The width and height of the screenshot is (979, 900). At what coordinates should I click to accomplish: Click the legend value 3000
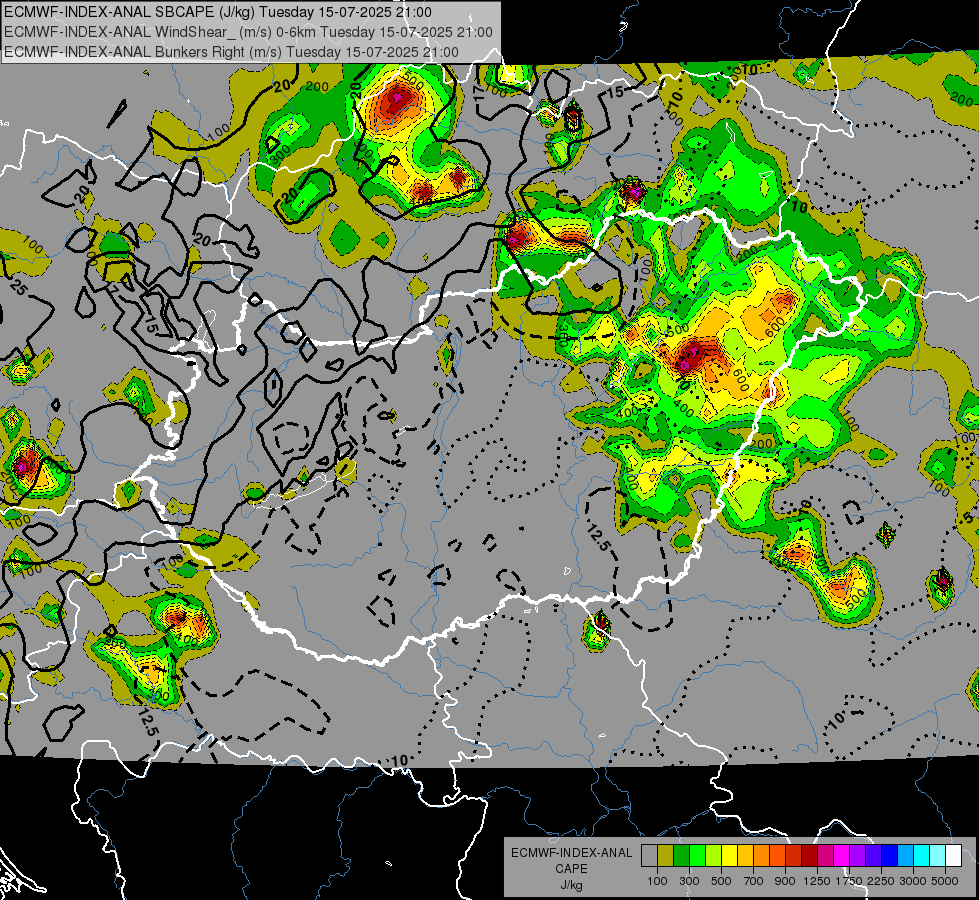click(913, 881)
